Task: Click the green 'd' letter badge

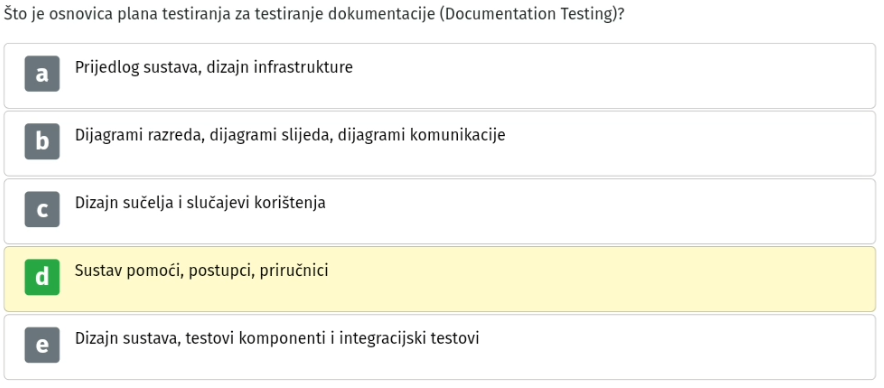Action: [x=42, y=277]
